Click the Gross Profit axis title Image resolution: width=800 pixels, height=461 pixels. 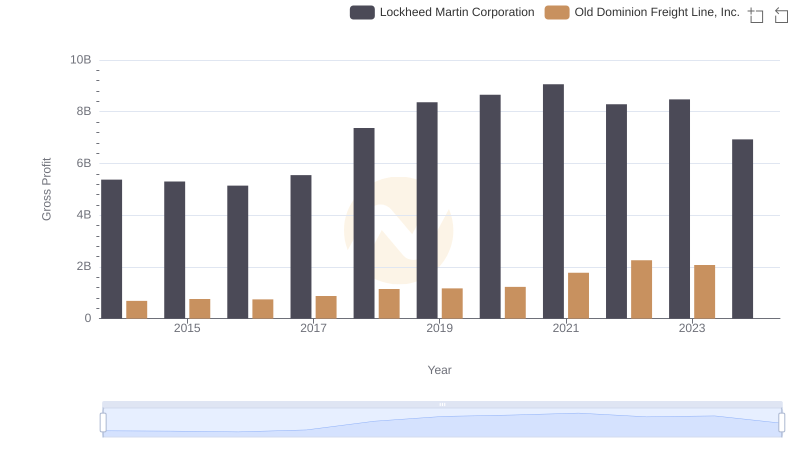[x=46, y=189]
